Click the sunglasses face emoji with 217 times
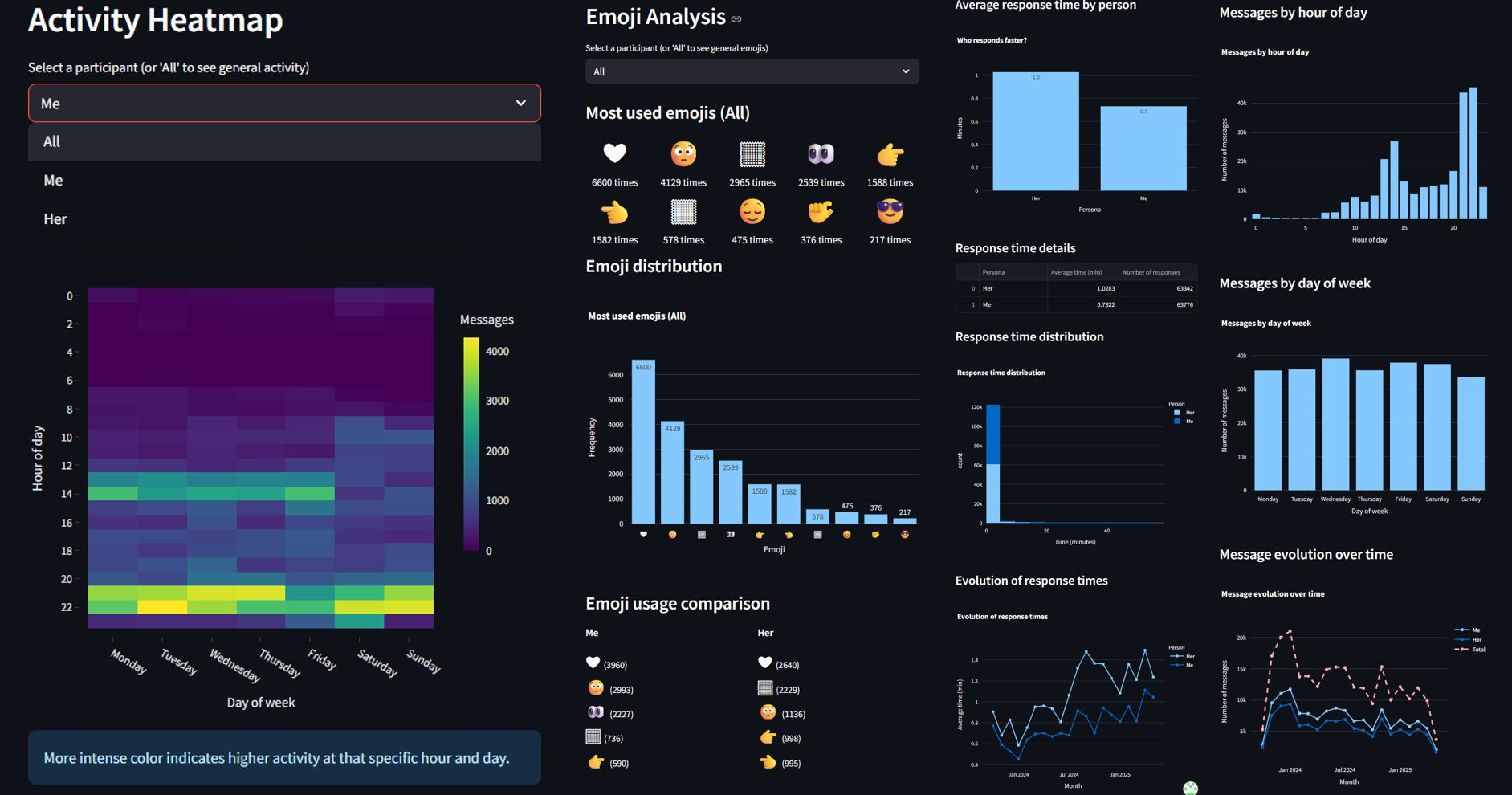The width and height of the screenshot is (1512, 795). point(890,212)
